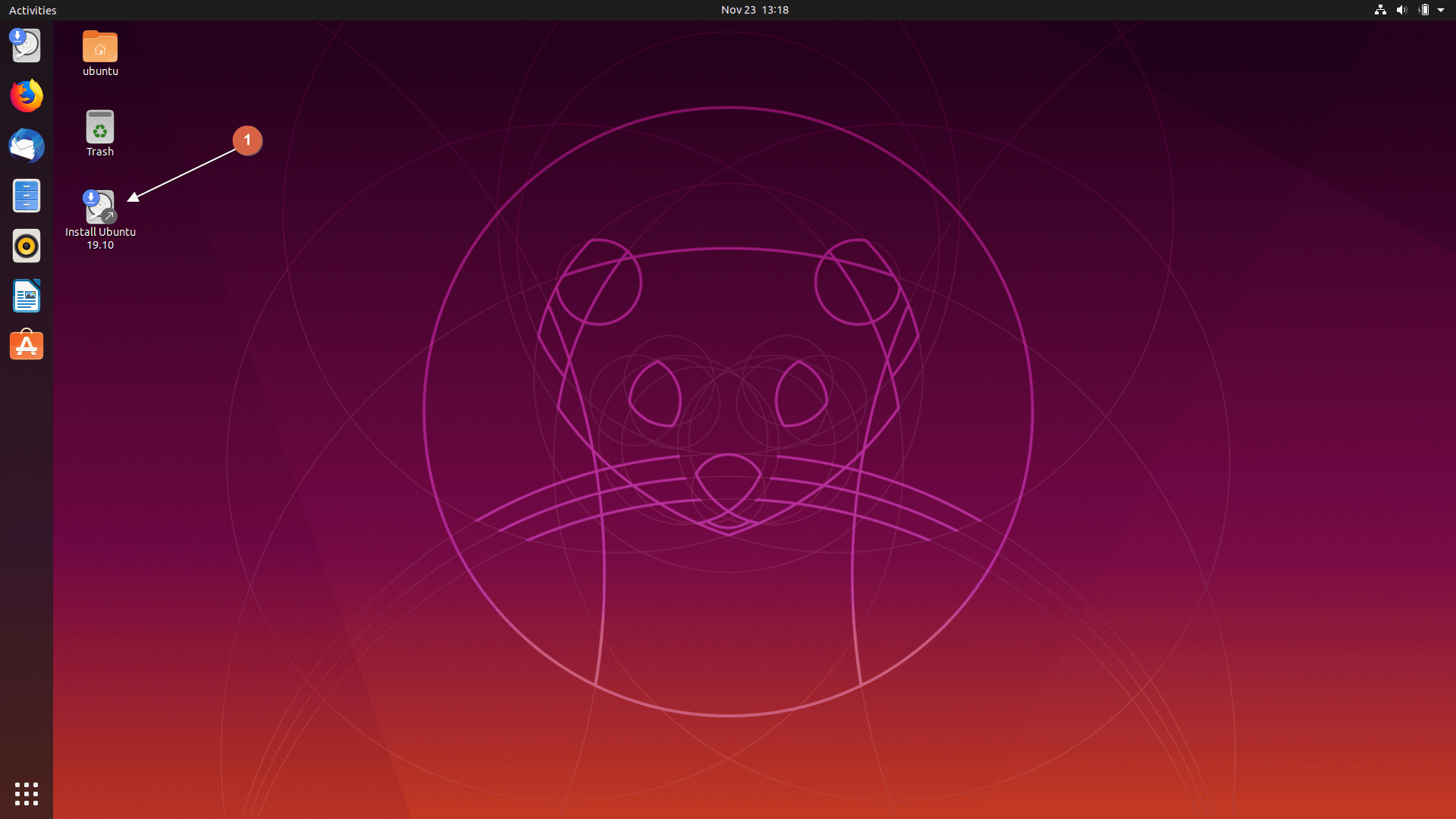Viewport: 1456px width, 819px height.
Task: Open LibreOffice Writer from the dock
Action: 26,297
